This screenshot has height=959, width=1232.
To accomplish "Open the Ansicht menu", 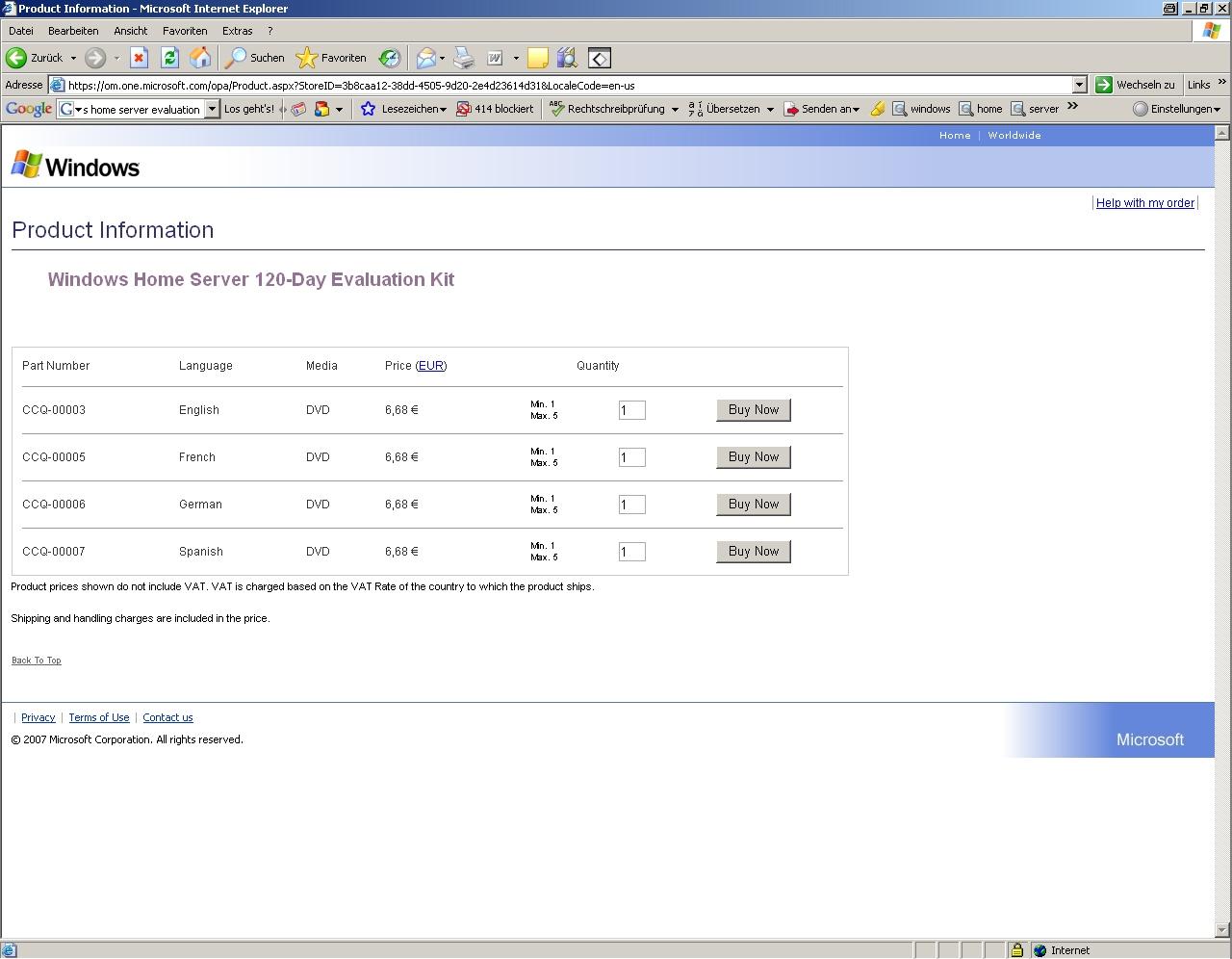I will click(x=131, y=31).
